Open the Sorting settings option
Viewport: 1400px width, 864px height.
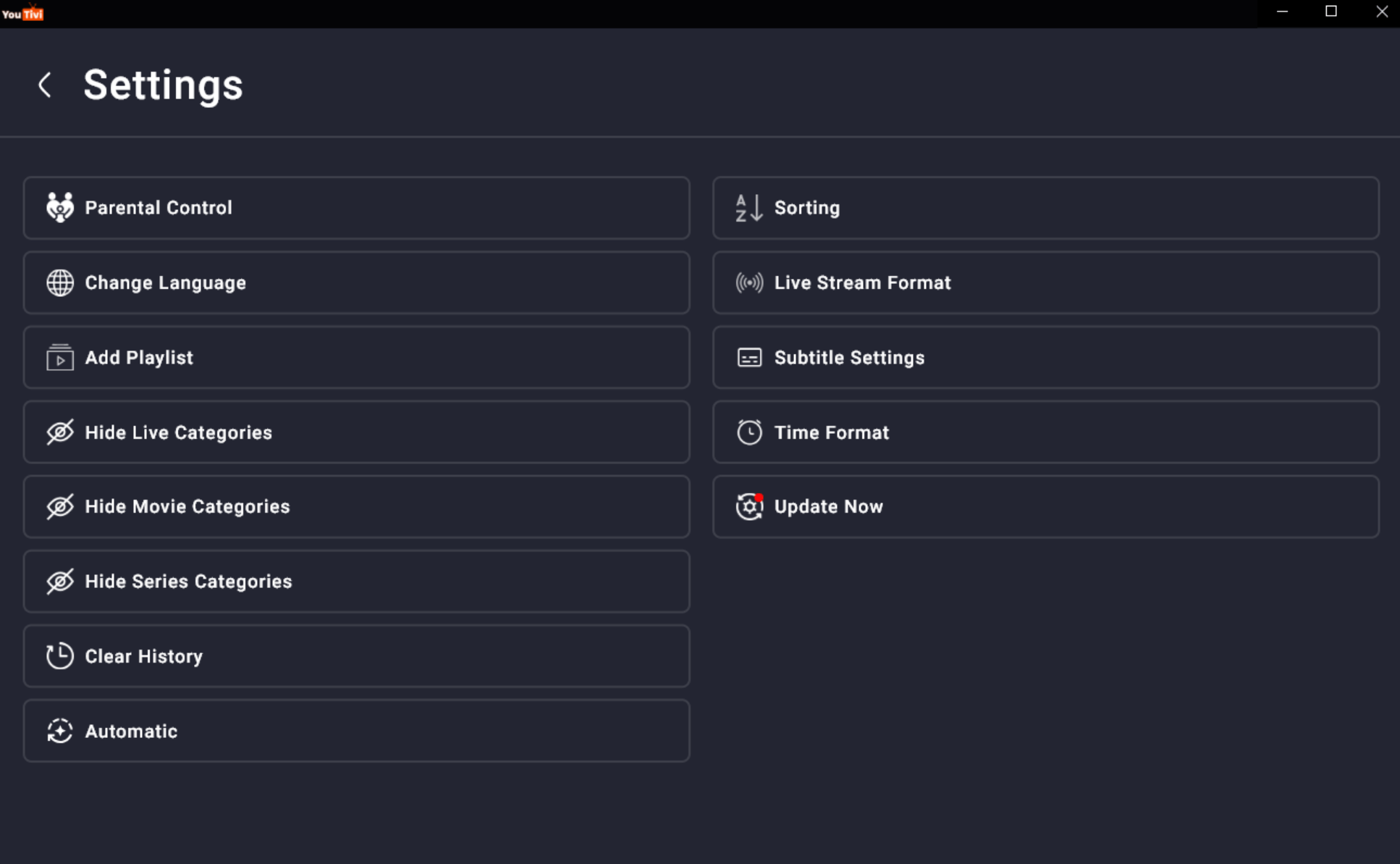1045,208
